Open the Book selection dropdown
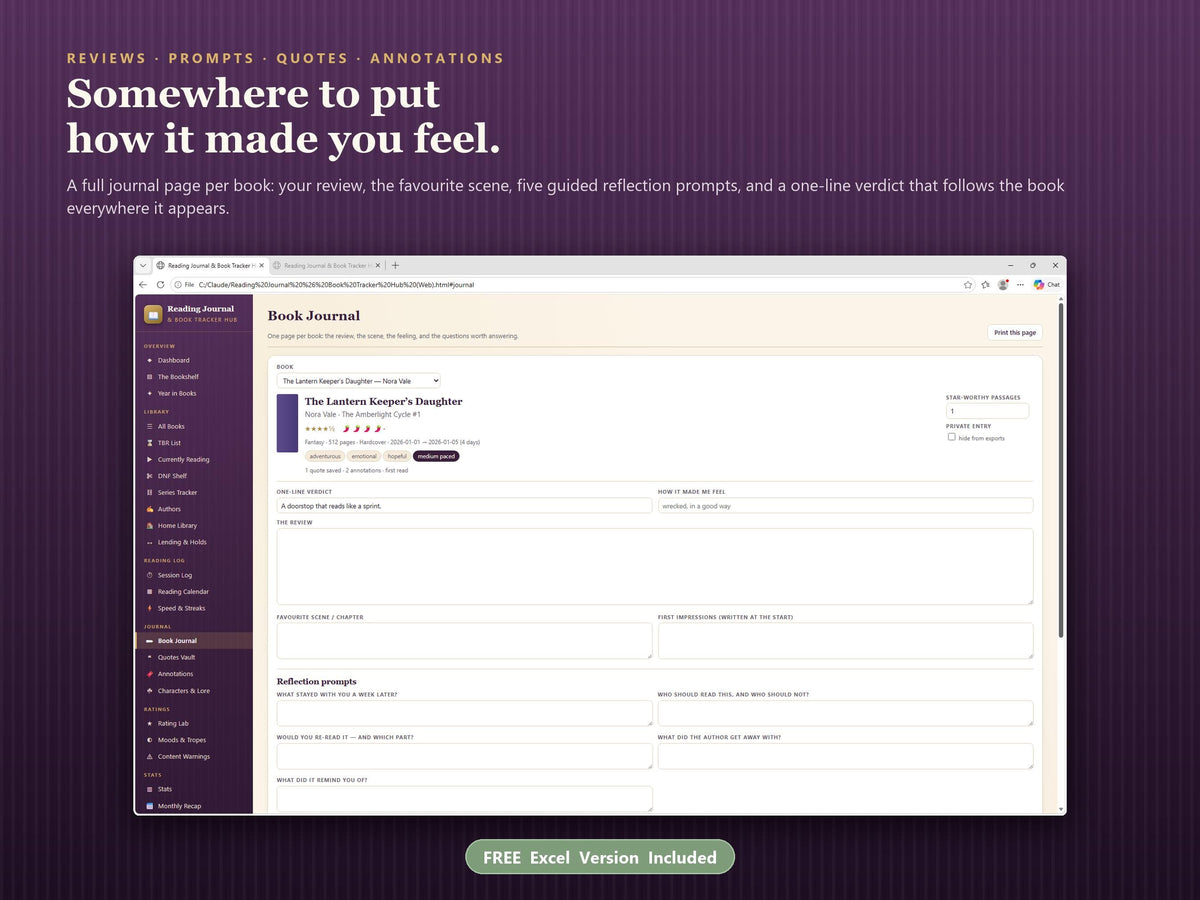Screen dimensions: 1200x900 pos(359,381)
